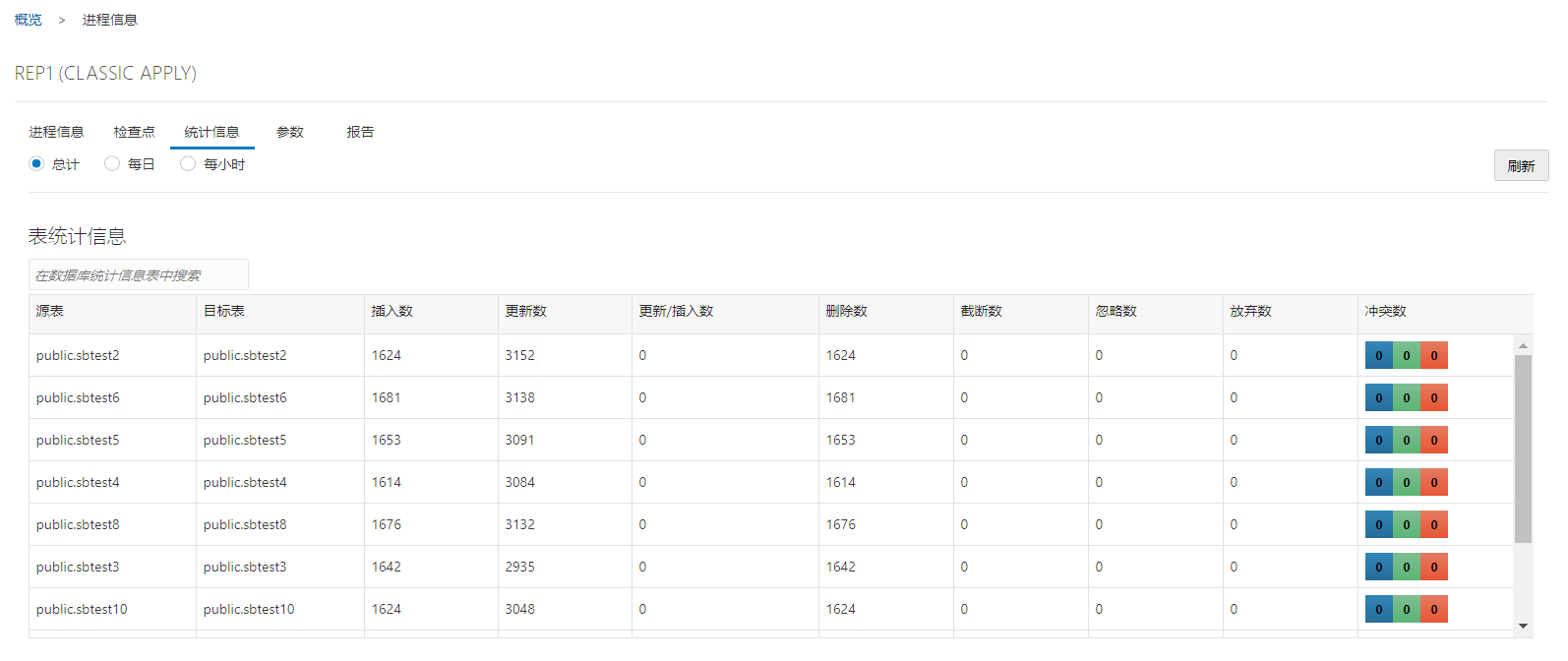Open the 进程信息 tab
1568x661 pixels.
point(56,132)
